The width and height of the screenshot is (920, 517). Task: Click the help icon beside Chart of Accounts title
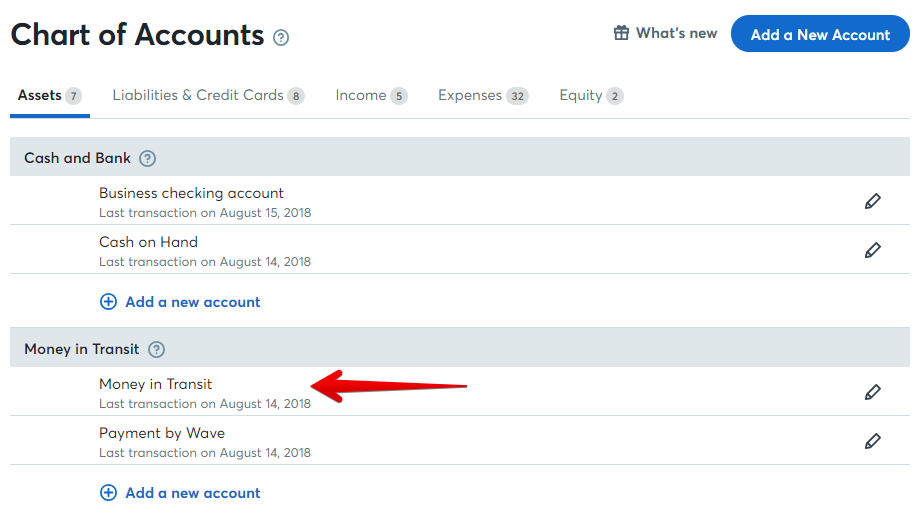(x=281, y=38)
